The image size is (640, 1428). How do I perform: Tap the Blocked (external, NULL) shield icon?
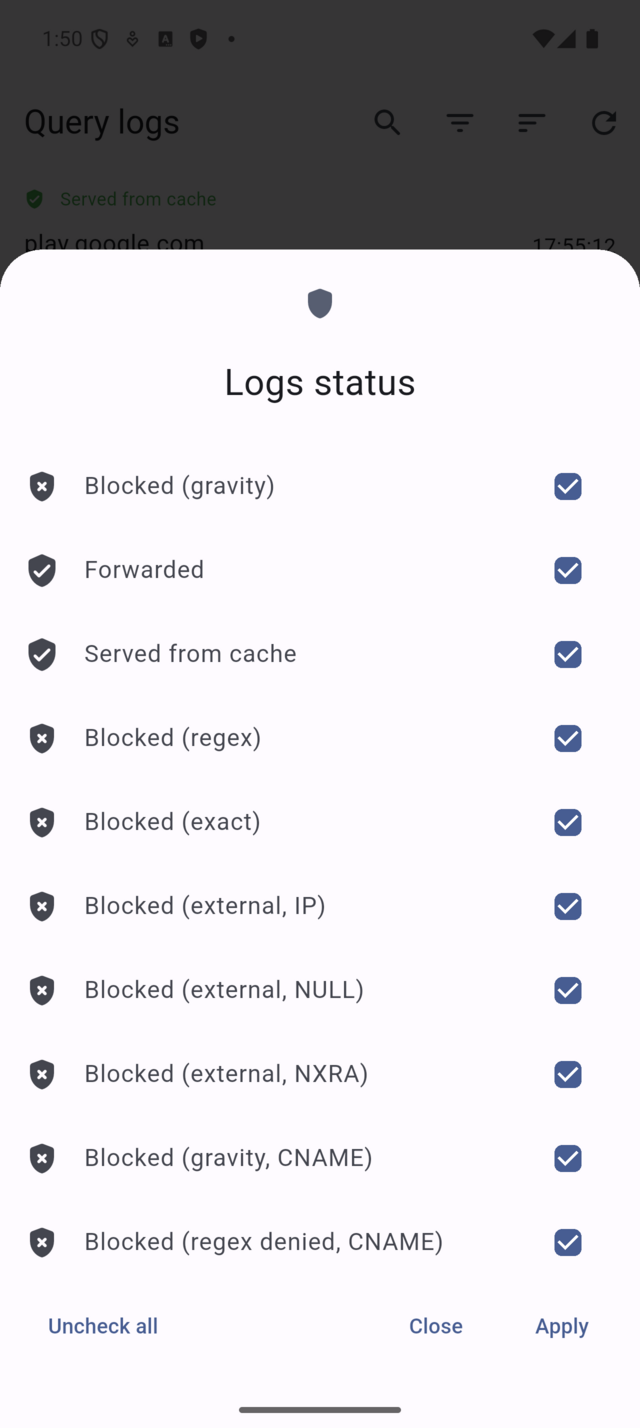coord(42,990)
